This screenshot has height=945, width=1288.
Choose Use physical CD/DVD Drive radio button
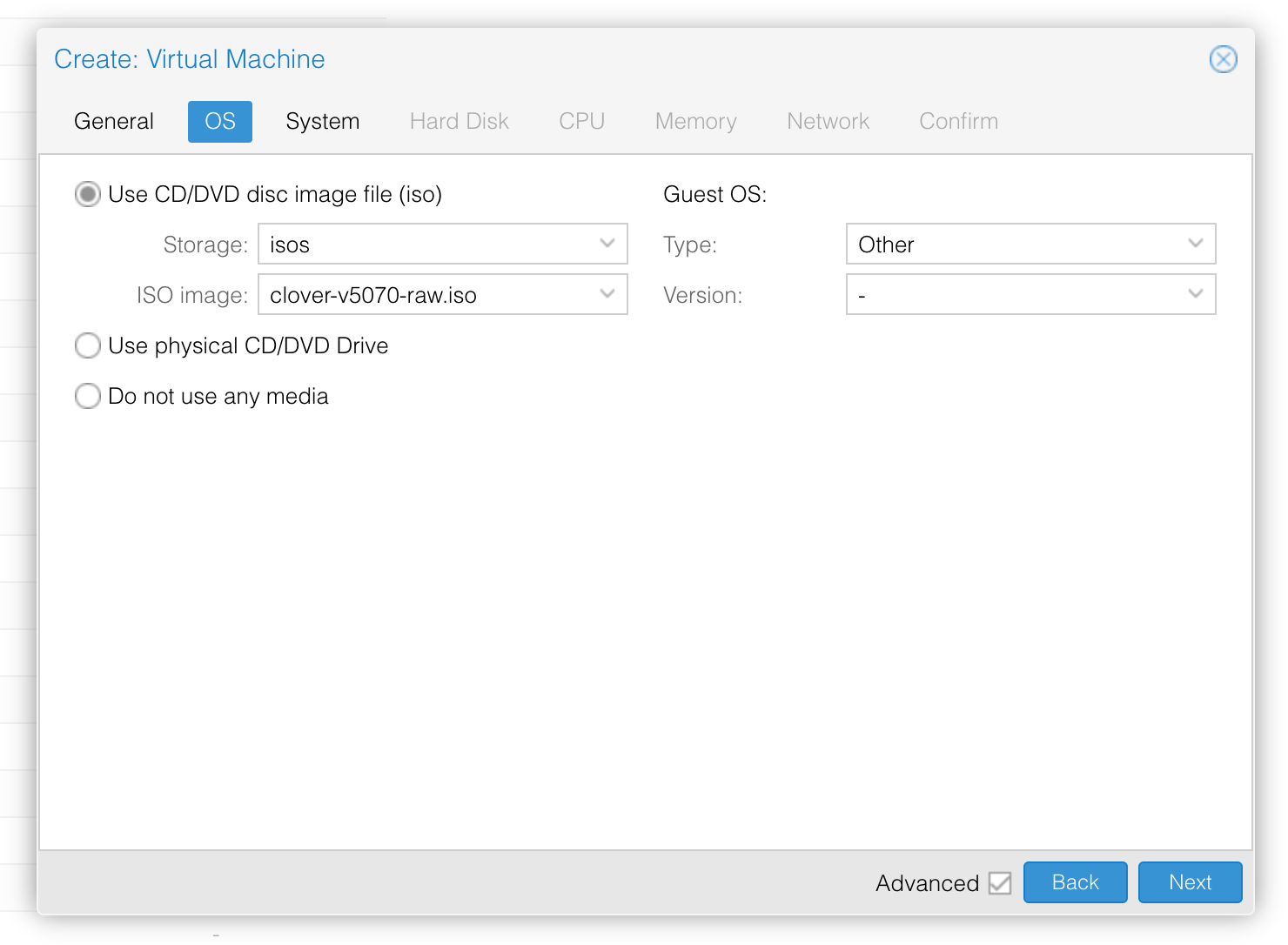point(88,345)
